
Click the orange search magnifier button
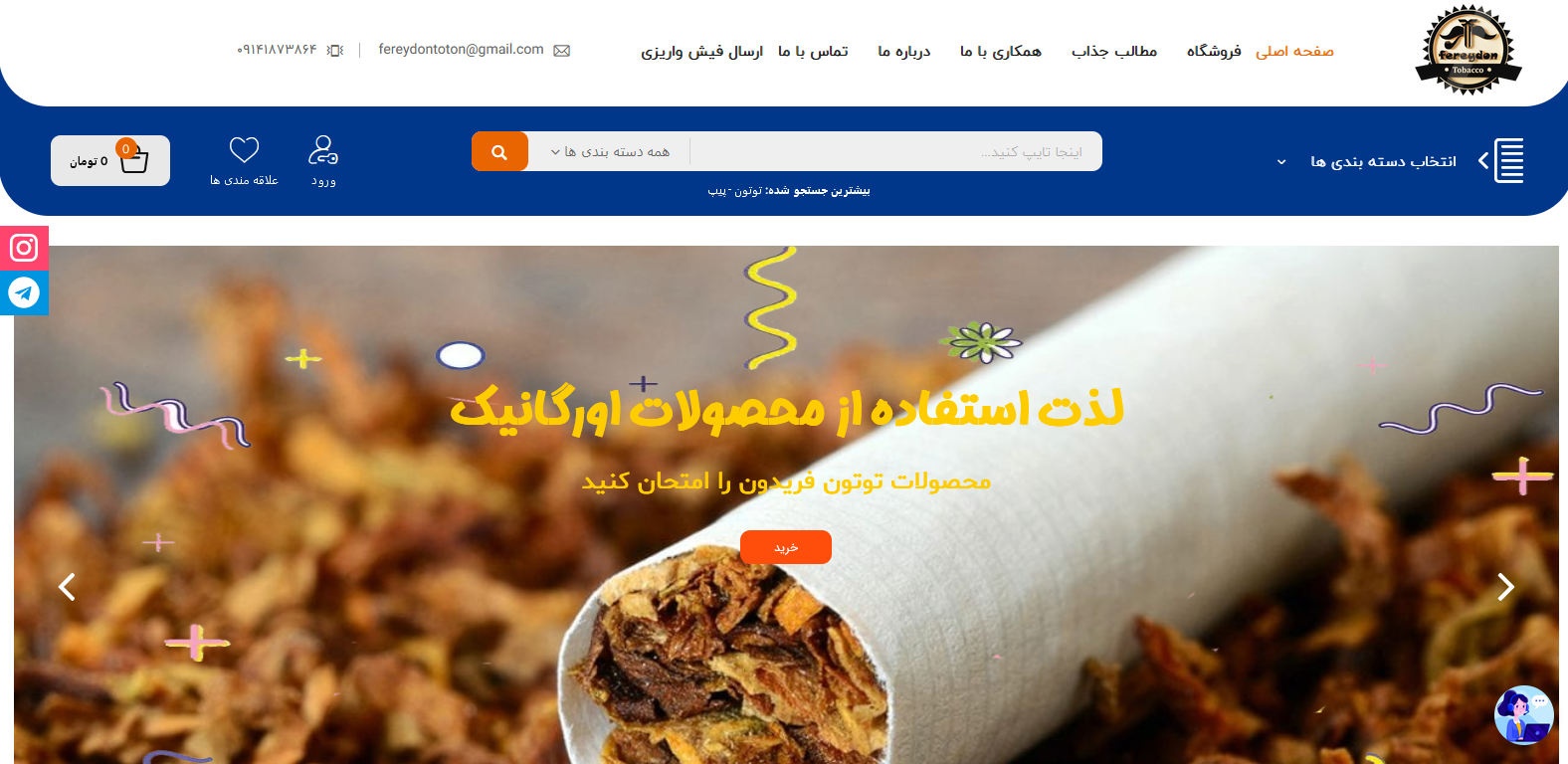pyautogui.click(x=499, y=151)
